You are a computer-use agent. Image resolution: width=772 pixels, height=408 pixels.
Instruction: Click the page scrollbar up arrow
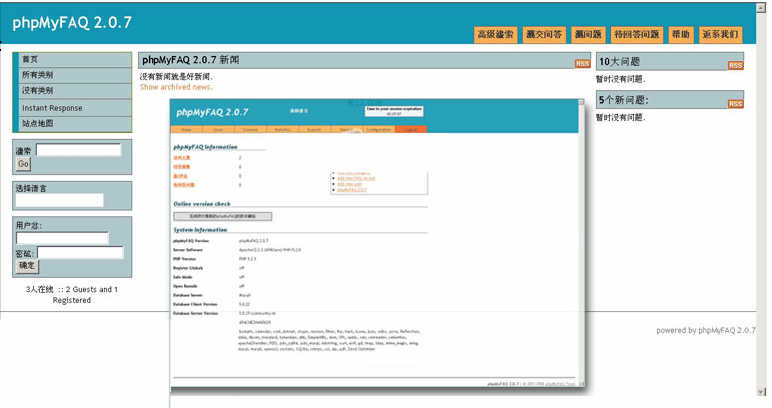762,8
